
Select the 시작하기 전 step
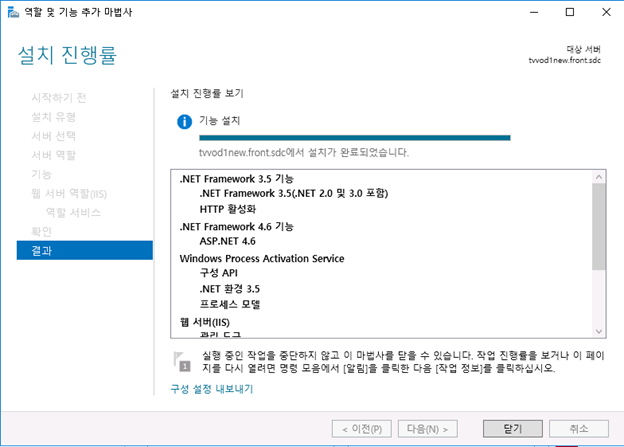pyautogui.click(x=59, y=98)
